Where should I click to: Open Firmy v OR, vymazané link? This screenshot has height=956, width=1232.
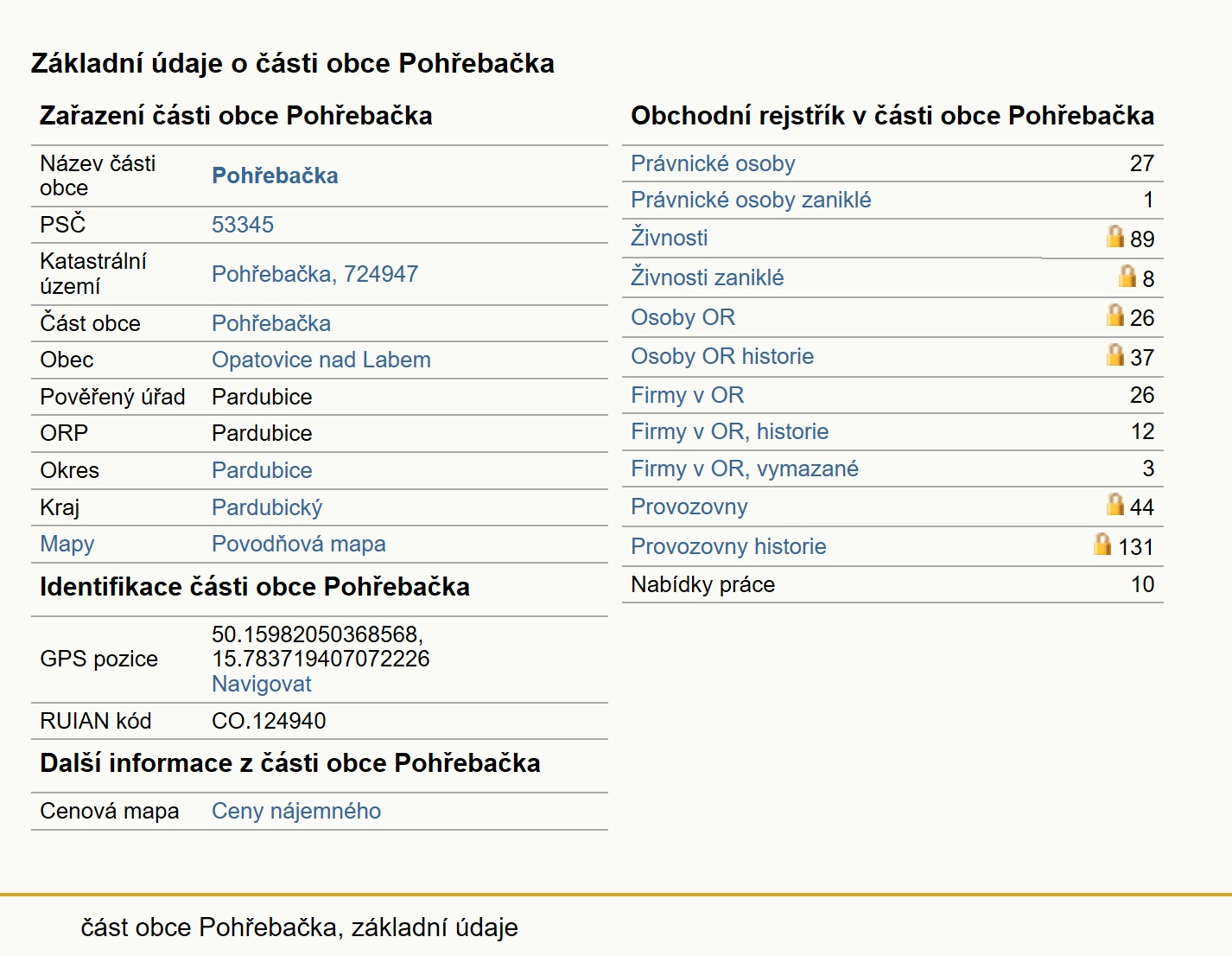point(744,468)
